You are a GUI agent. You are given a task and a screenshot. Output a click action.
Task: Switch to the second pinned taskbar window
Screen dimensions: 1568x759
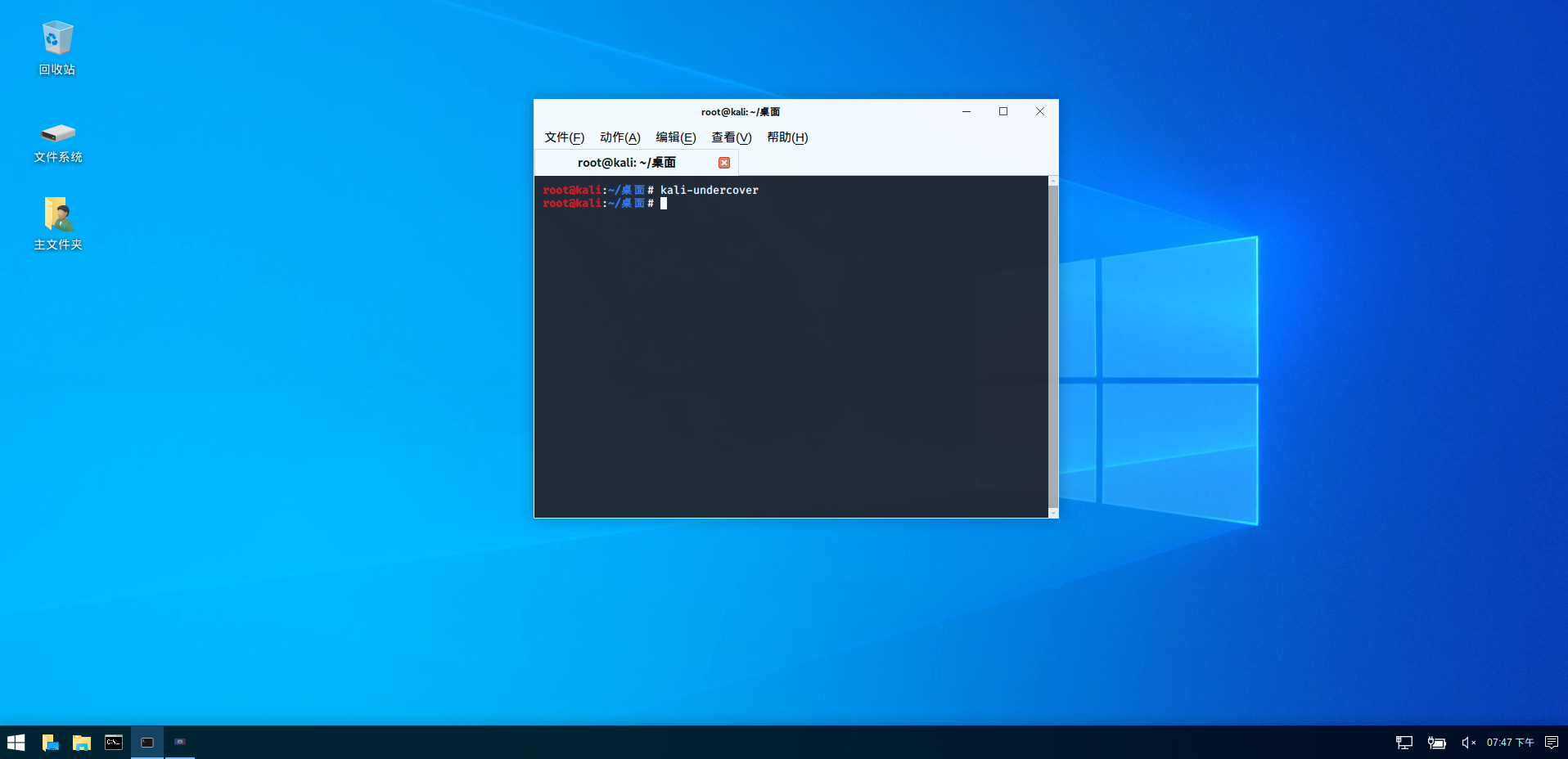pos(180,742)
